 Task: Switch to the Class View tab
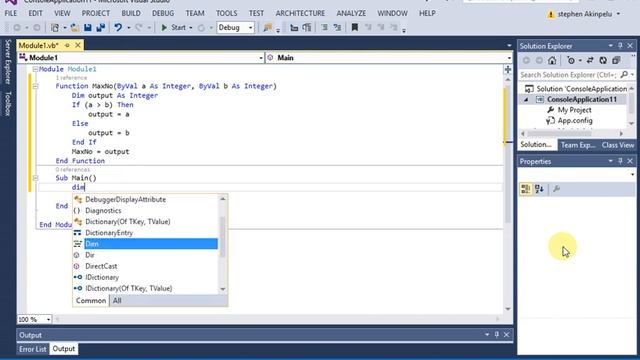coord(618,145)
